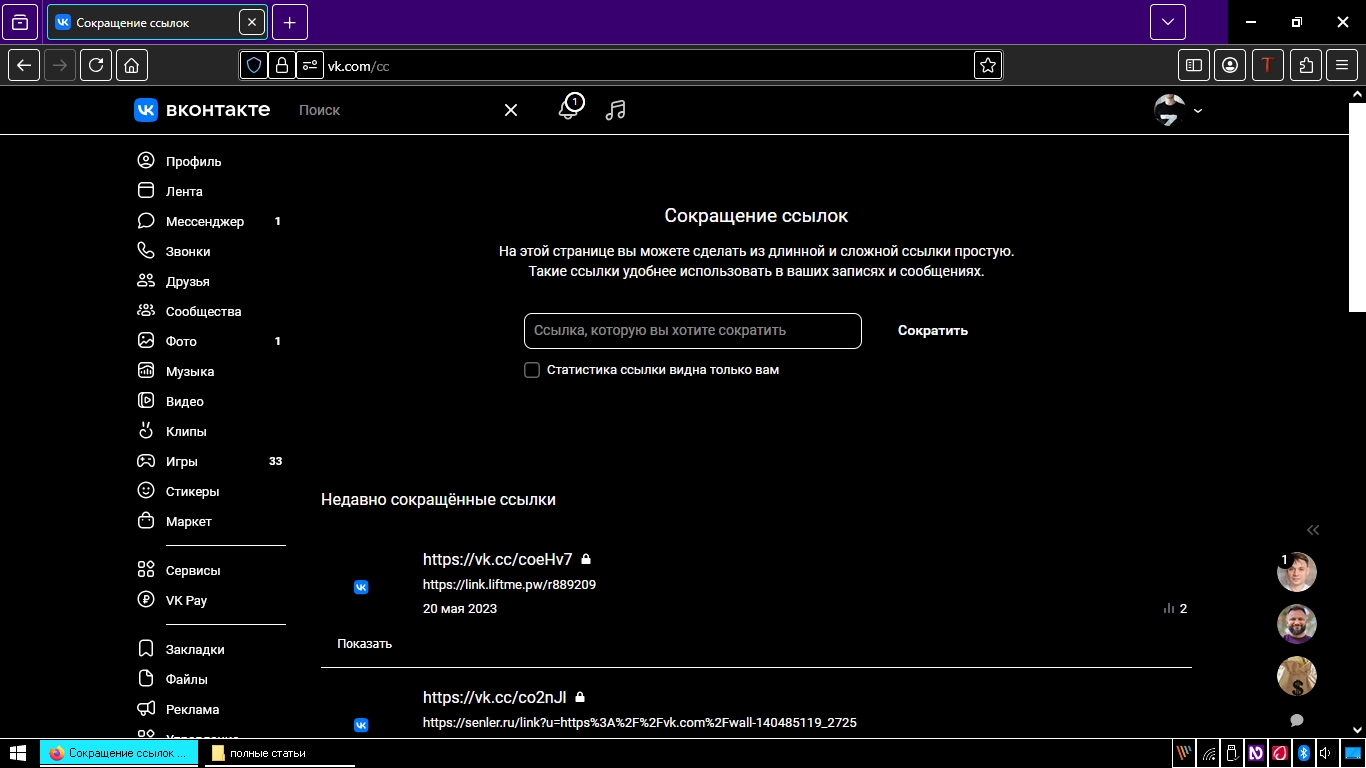Open Друзья friends list
This screenshot has height=768, width=1366.
(x=187, y=281)
